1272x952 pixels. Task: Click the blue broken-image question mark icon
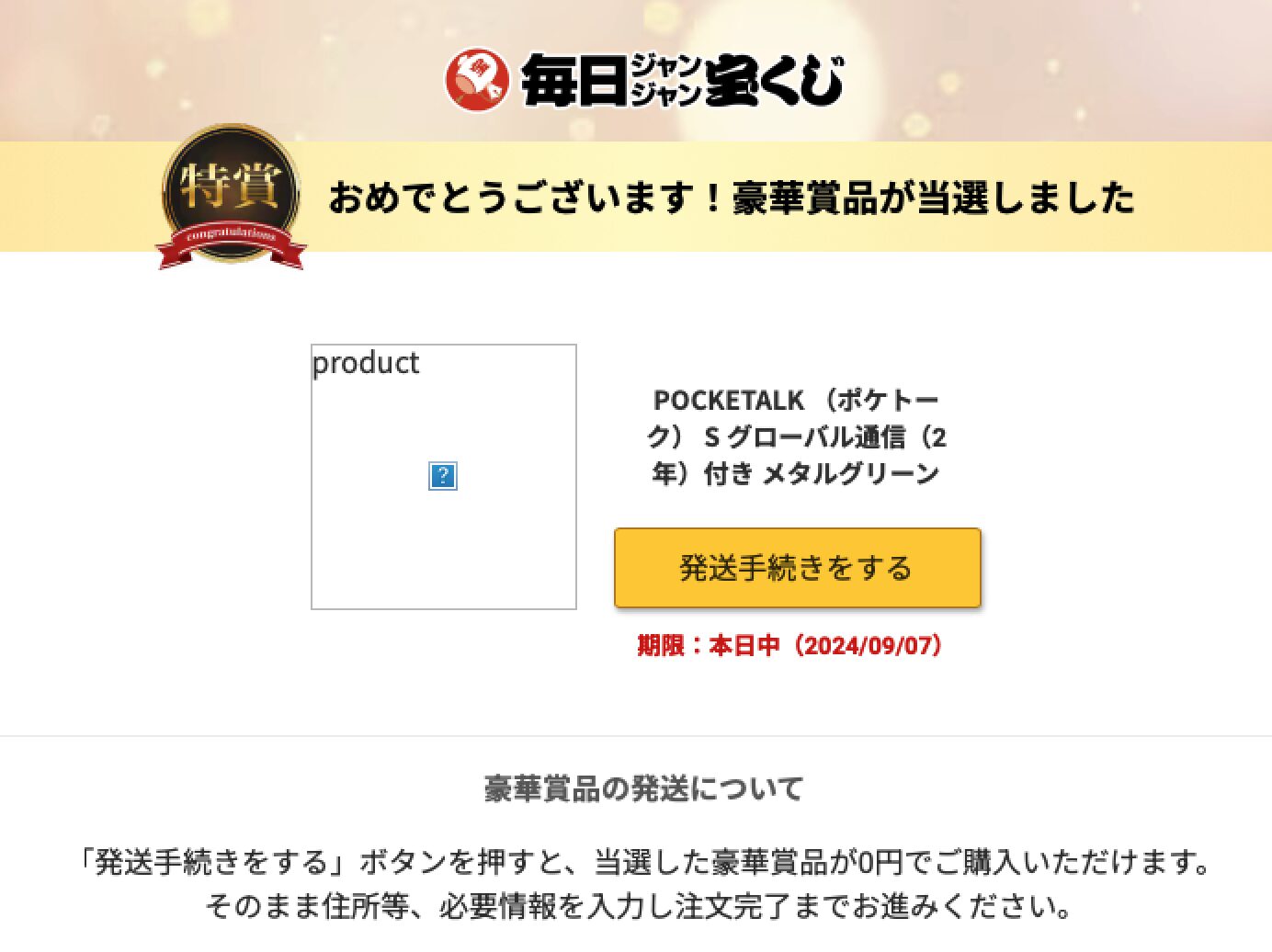[x=443, y=476]
